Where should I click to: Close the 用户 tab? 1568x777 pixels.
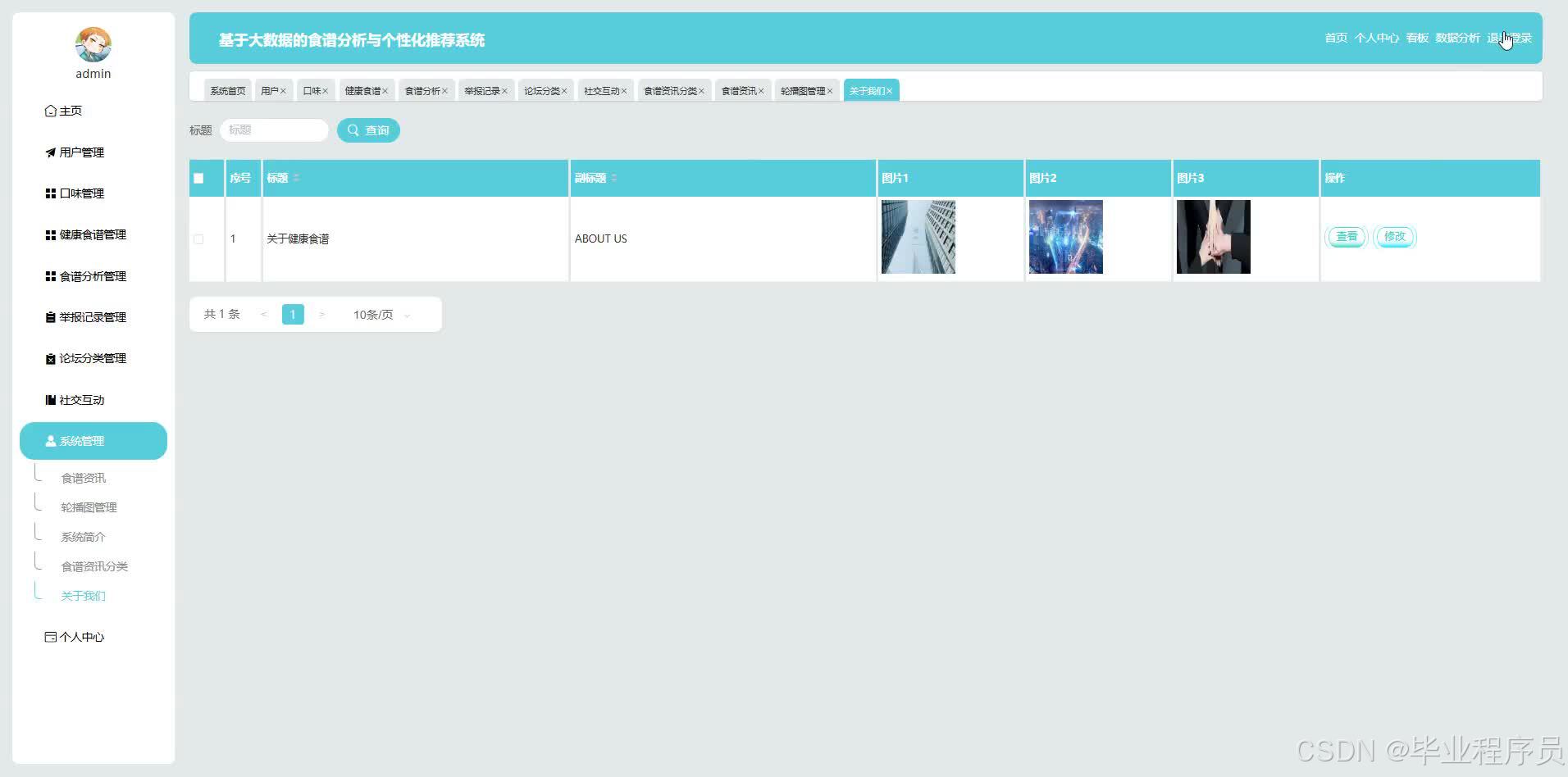pos(283,91)
